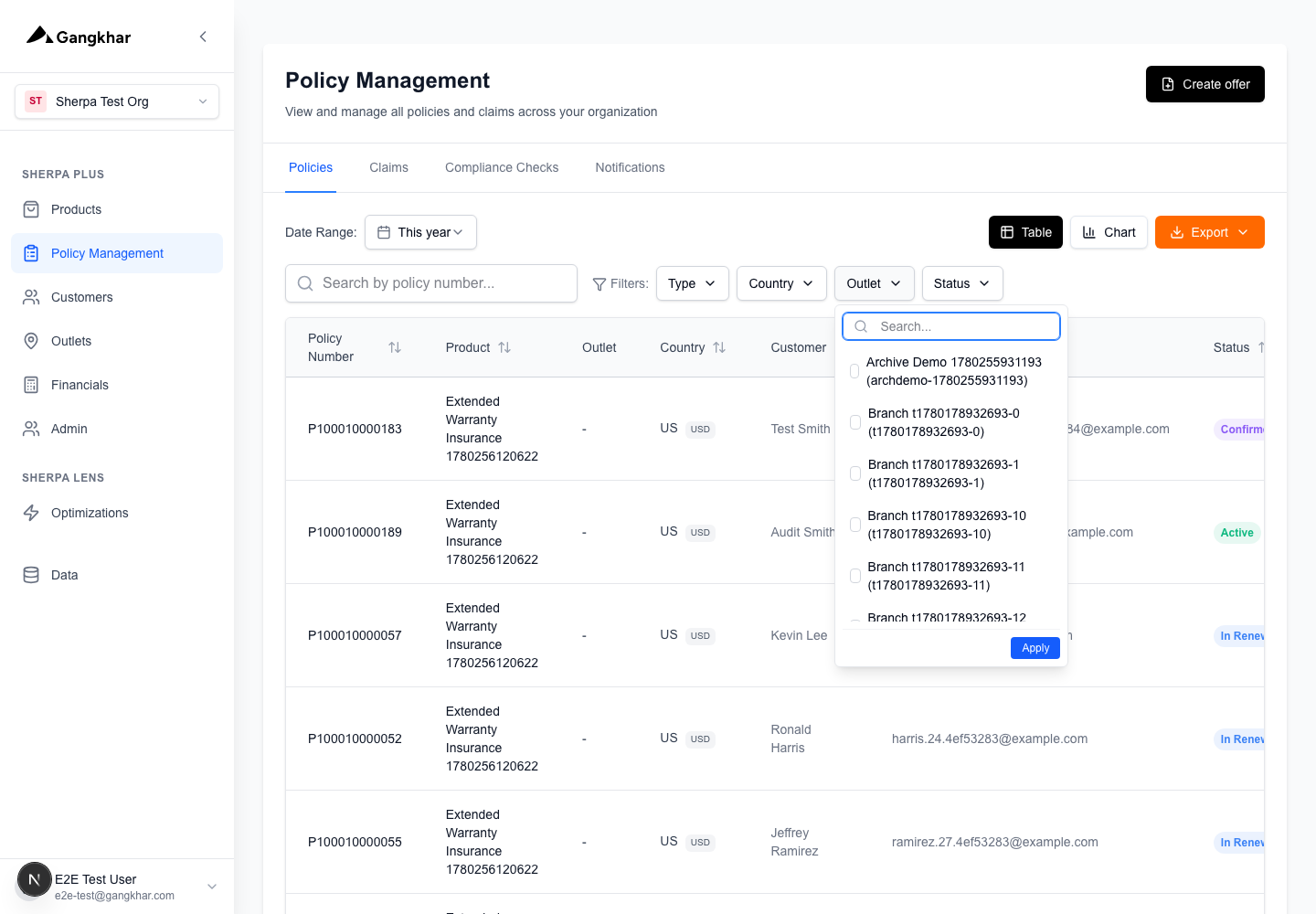Click the Admin users icon
The width and height of the screenshot is (1316, 914).
(x=31, y=429)
